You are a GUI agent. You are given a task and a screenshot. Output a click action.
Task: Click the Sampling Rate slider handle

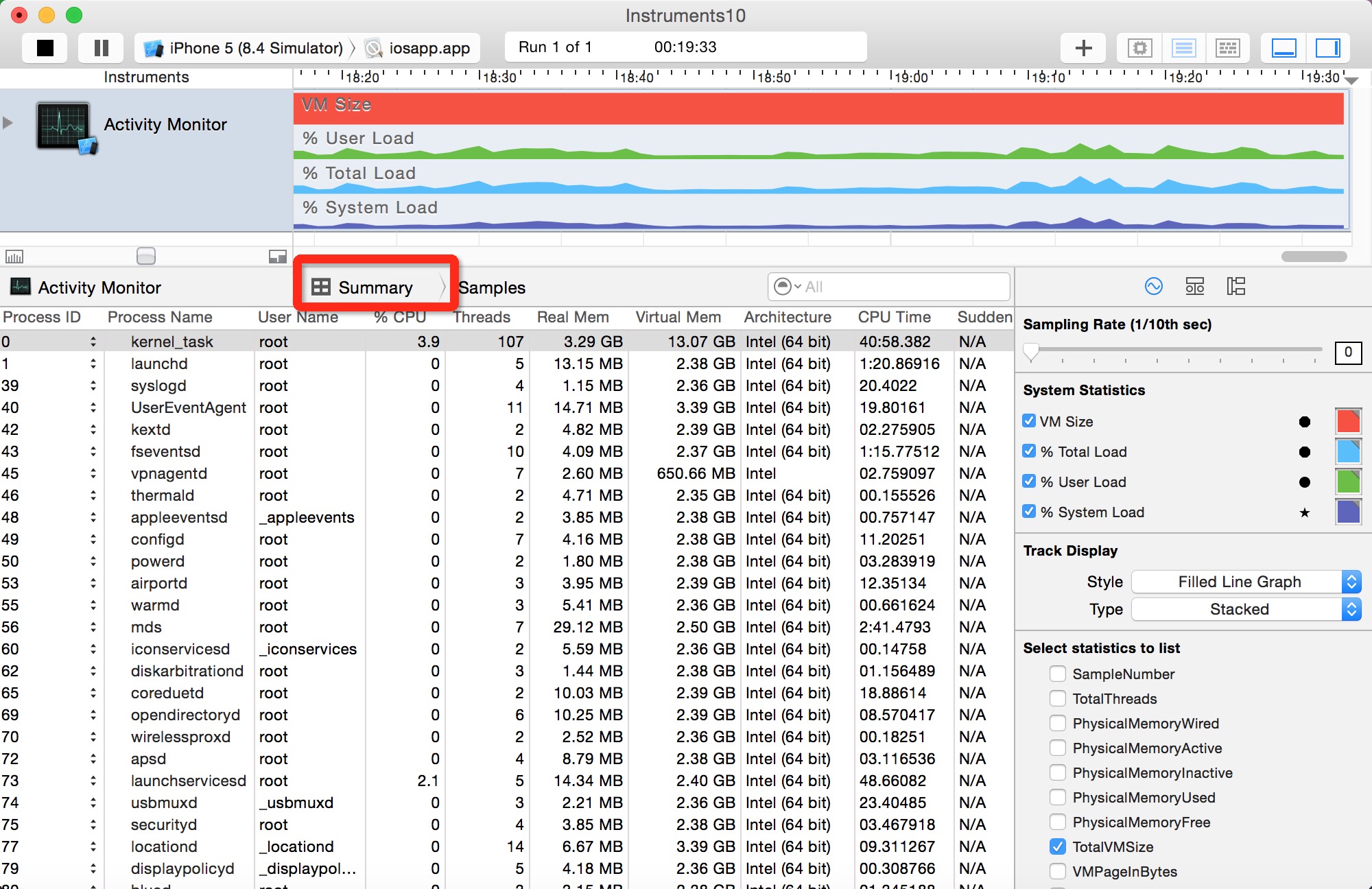(x=1031, y=352)
